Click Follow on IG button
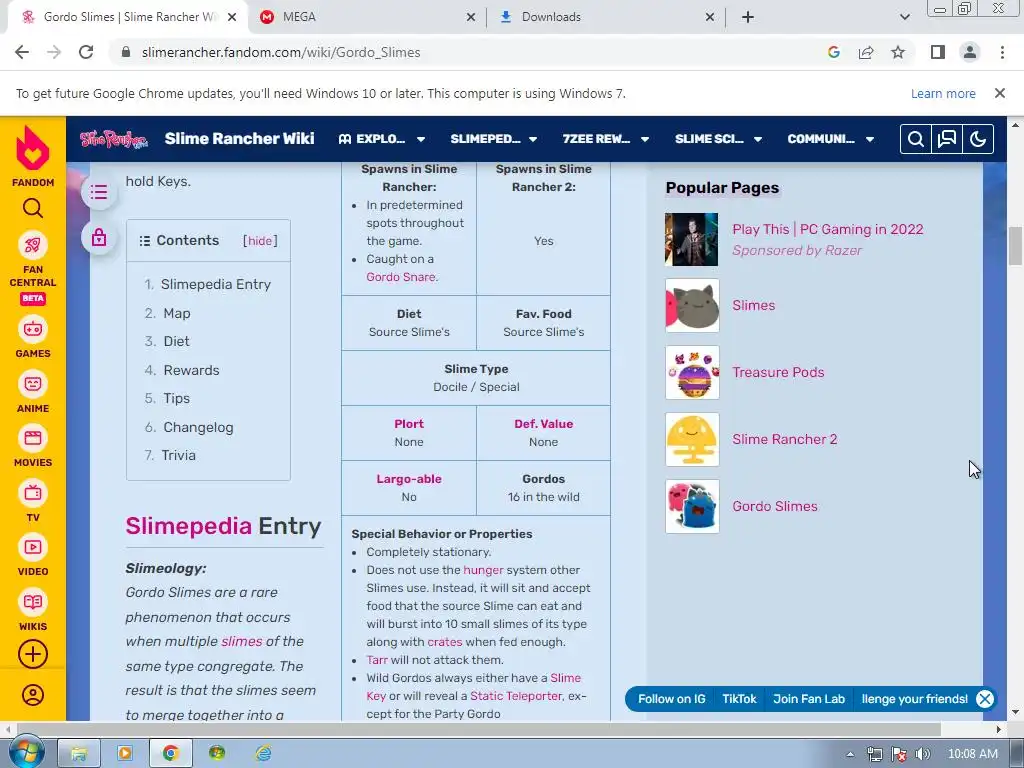1024x768 pixels. tap(671, 699)
